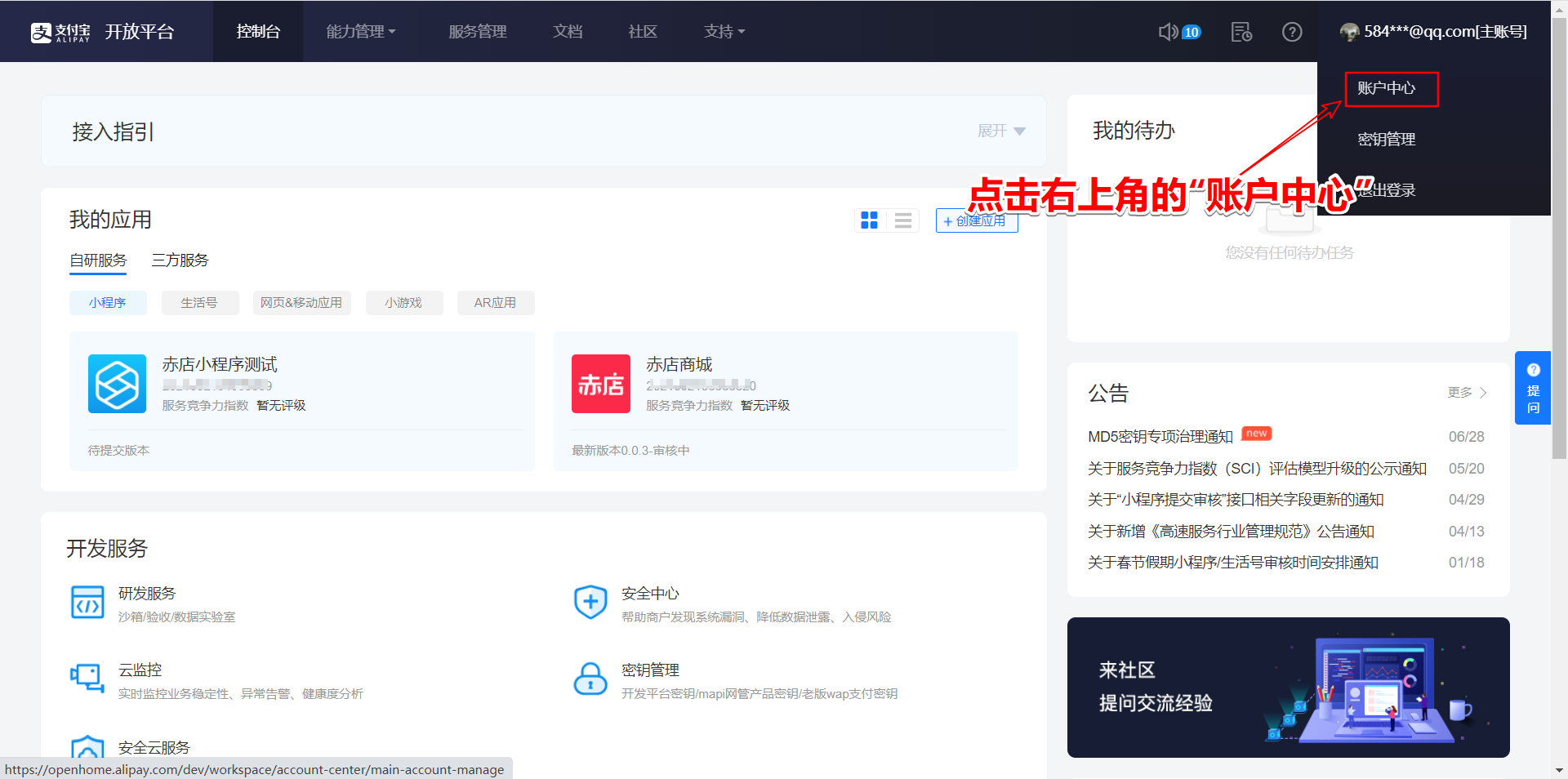
Task: Click the Alipay logo in the header
Action: tap(60, 32)
